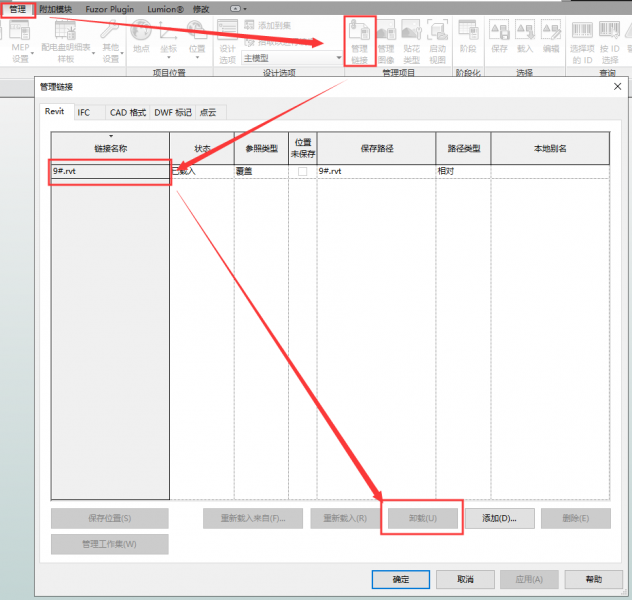Screen dimensions: 632x600
Task: Close the 管理链接 dialog
Action: click(x=617, y=87)
